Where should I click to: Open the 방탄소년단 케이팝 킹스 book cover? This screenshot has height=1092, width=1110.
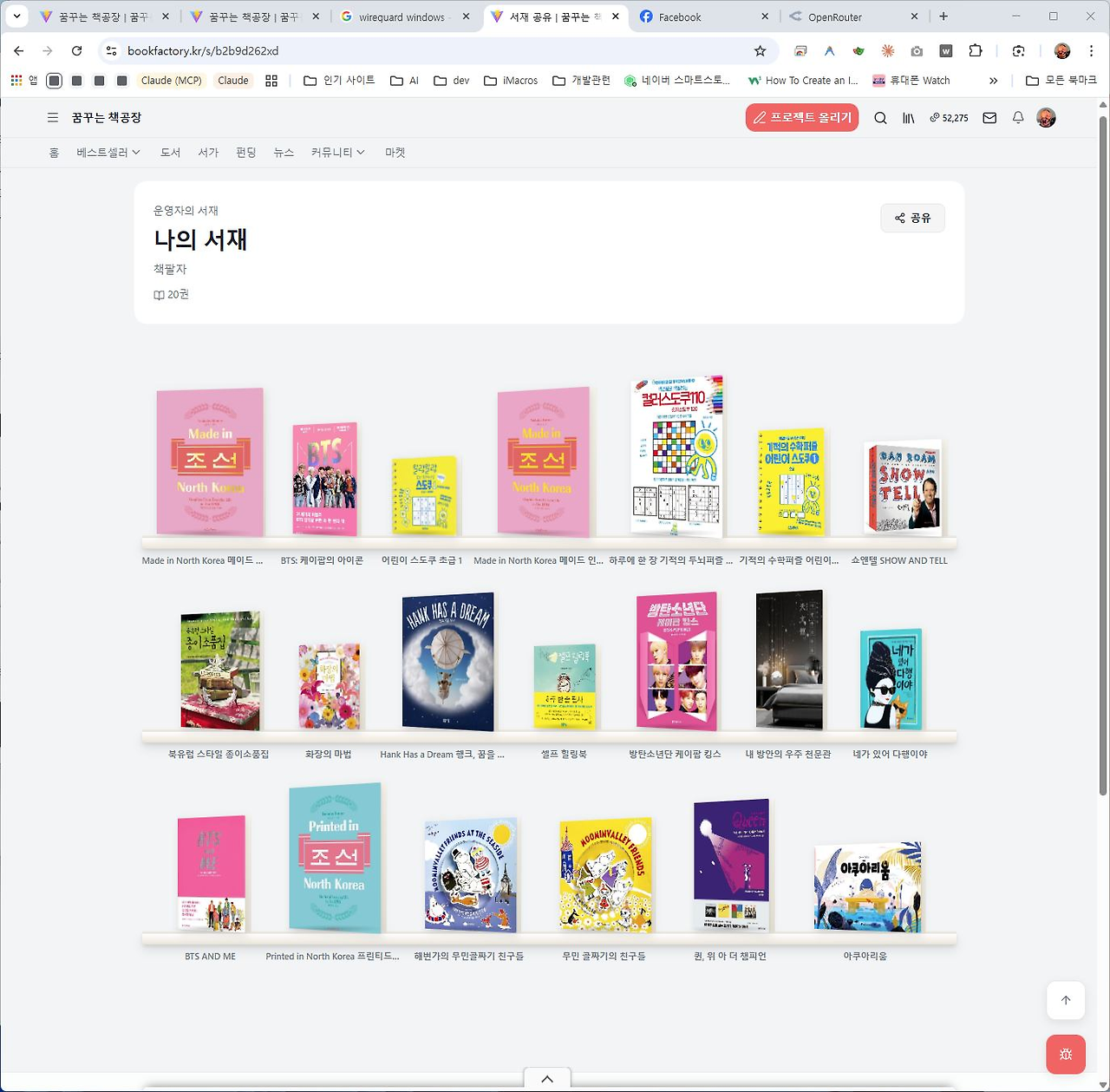point(676,662)
